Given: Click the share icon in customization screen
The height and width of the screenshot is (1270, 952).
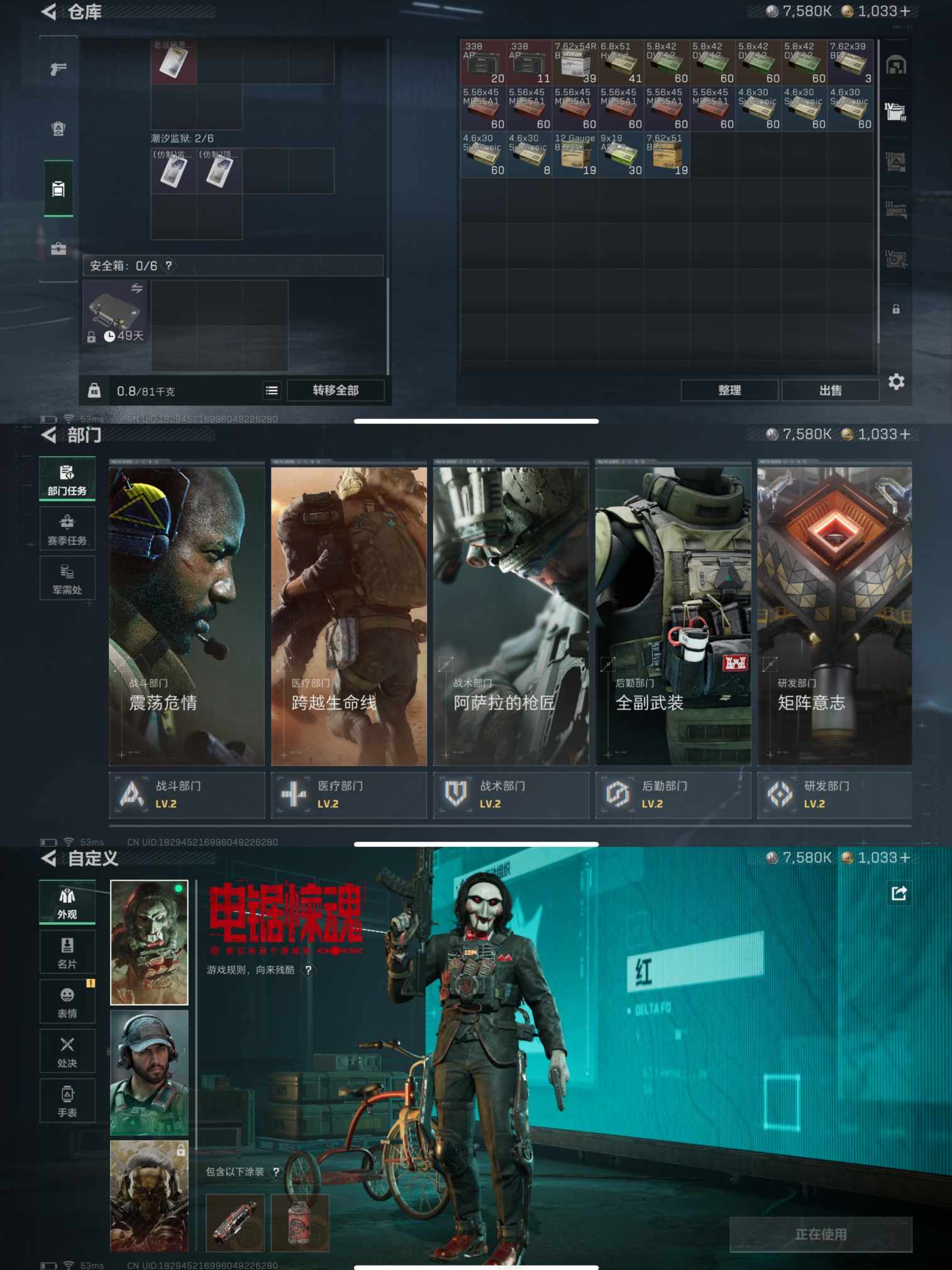Looking at the screenshot, I should pyautogui.click(x=899, y=893).
